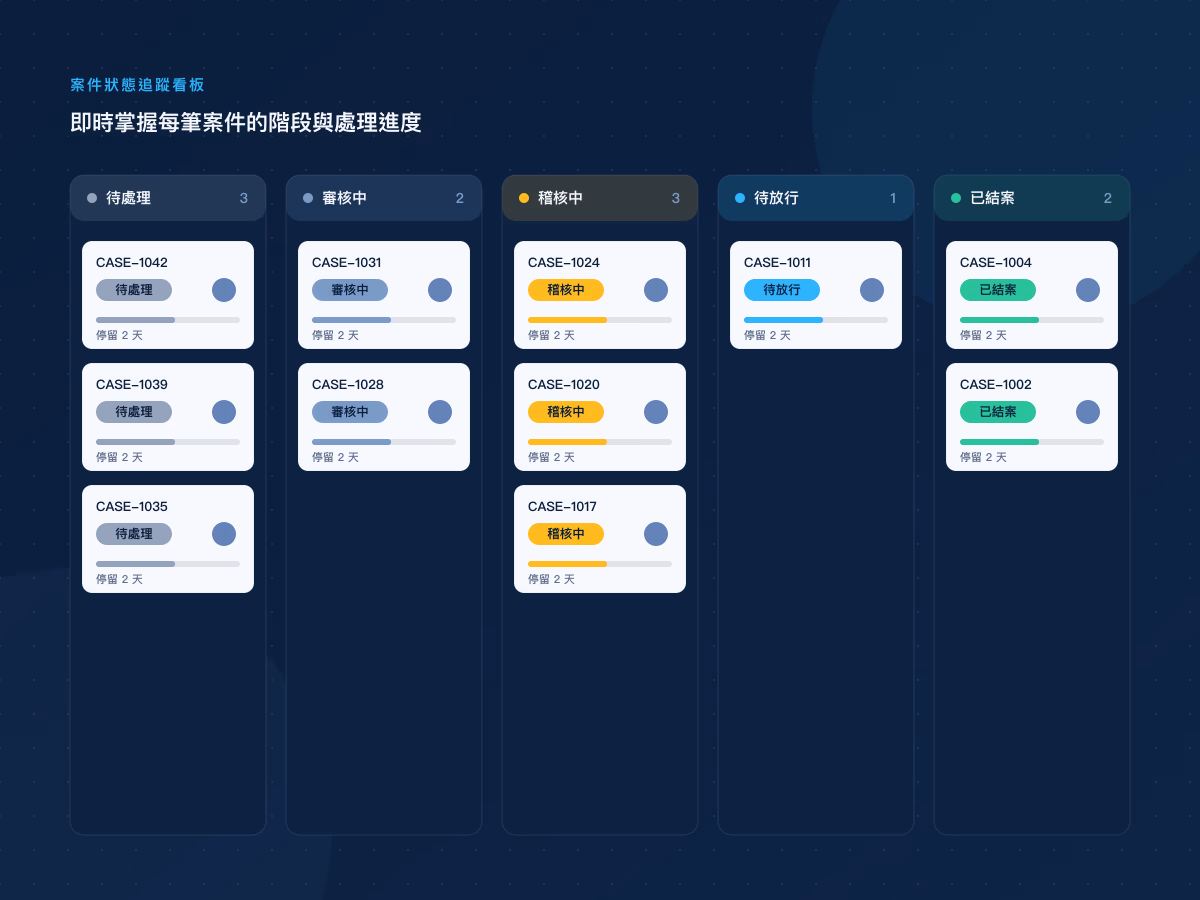Select the 審核中 column header
The width and height of the screenshot is (1200, 900).
click(384, 198)
